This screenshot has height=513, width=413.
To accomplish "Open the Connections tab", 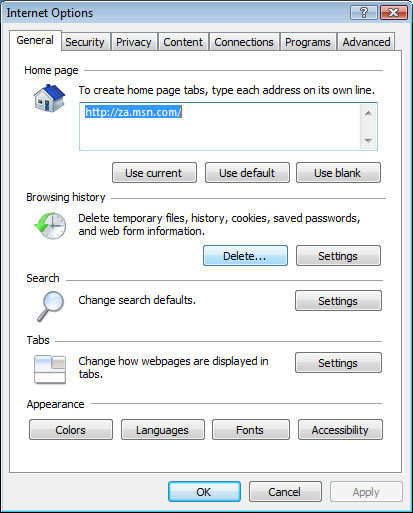I will tap(244, 42).
